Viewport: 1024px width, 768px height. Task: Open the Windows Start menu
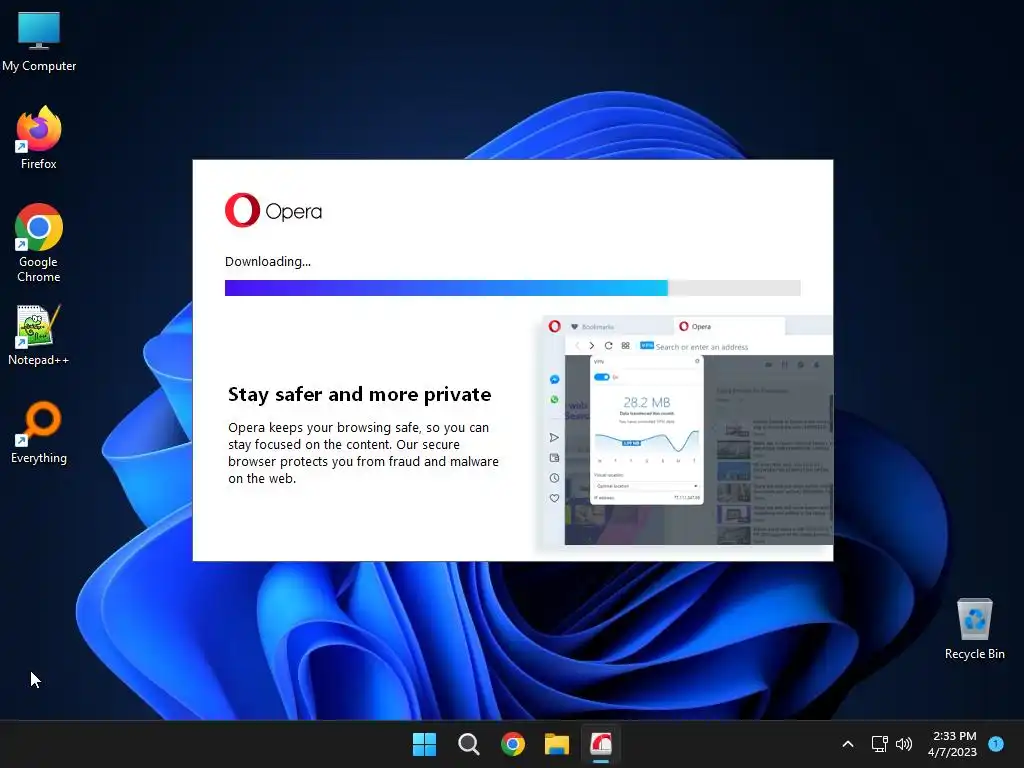coord(424,744)
